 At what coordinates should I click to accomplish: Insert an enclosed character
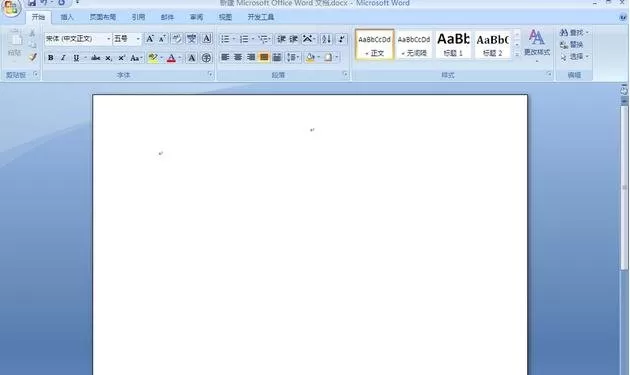coord(206,58)
